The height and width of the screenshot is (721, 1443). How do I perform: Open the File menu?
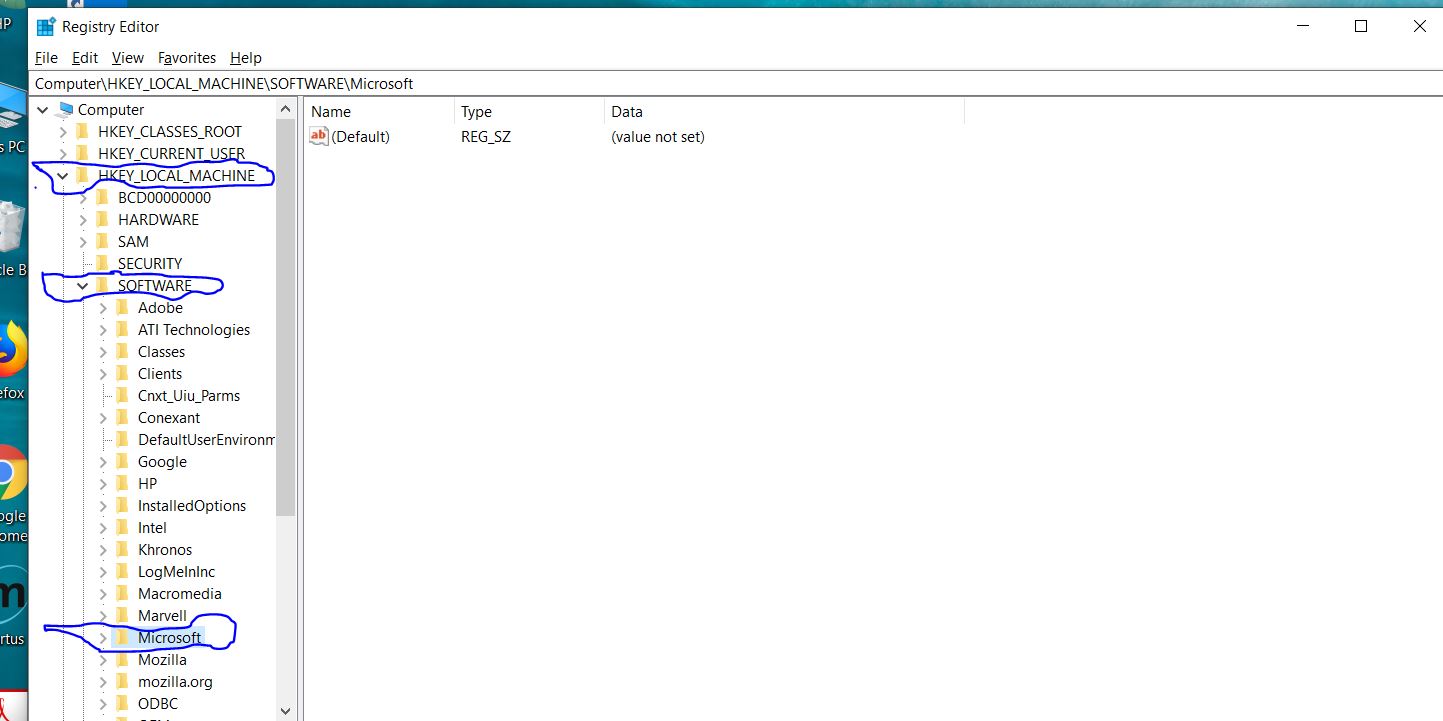[46, 58]
